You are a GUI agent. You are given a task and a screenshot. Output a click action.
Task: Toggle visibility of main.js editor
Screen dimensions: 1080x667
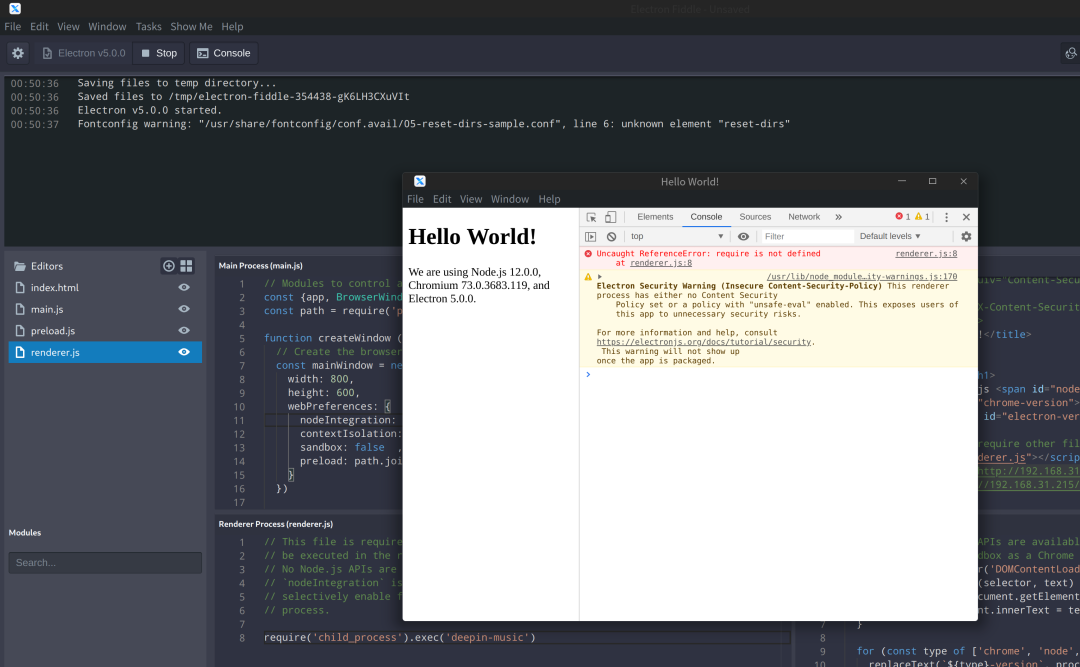(184, 309)
